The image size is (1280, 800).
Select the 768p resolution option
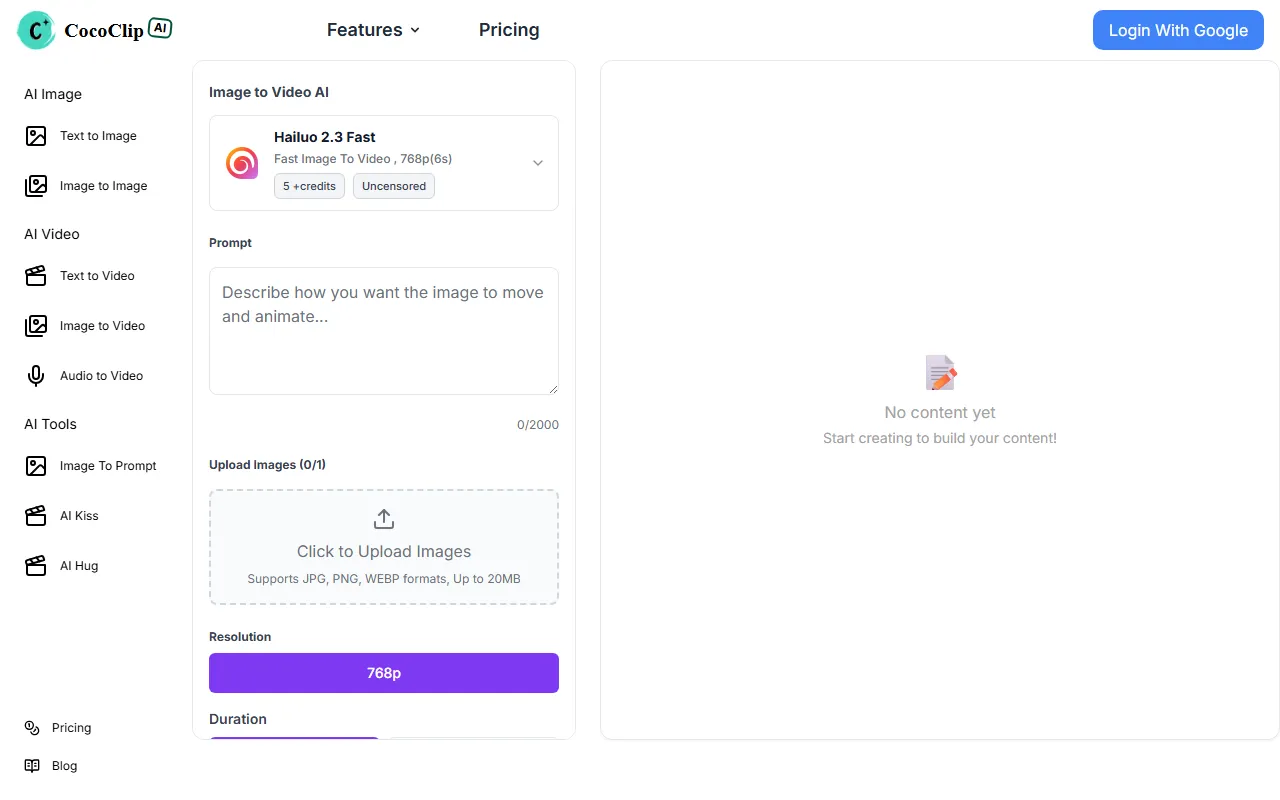[x=384, y=673]
